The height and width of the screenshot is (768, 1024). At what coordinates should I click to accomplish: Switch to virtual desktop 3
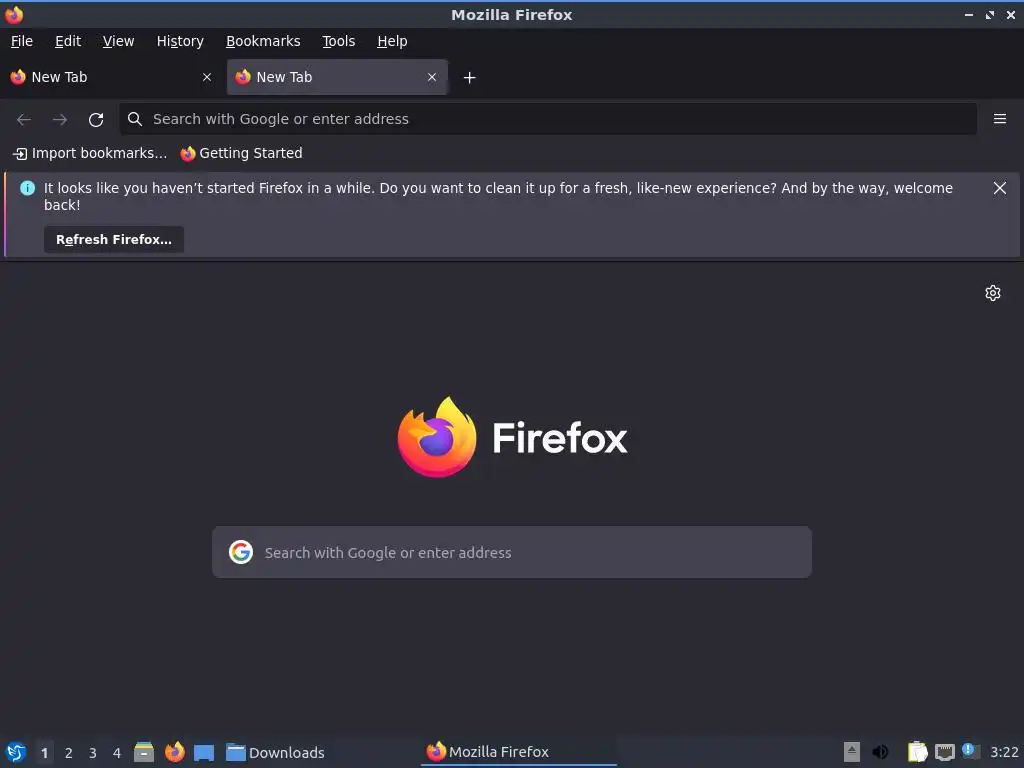click(93, 753)
